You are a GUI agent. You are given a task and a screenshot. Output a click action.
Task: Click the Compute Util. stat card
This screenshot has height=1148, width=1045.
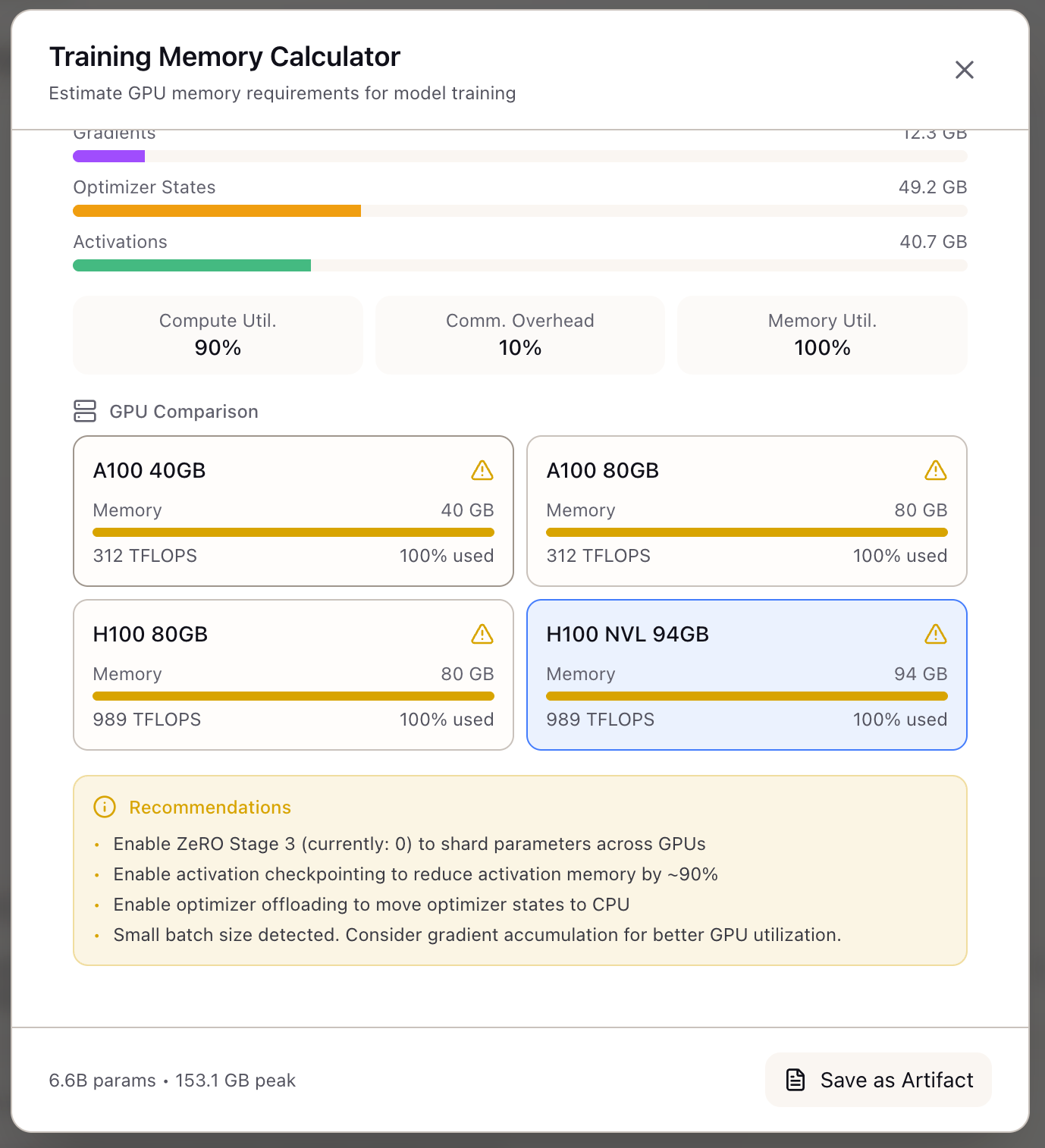[217, 335]
